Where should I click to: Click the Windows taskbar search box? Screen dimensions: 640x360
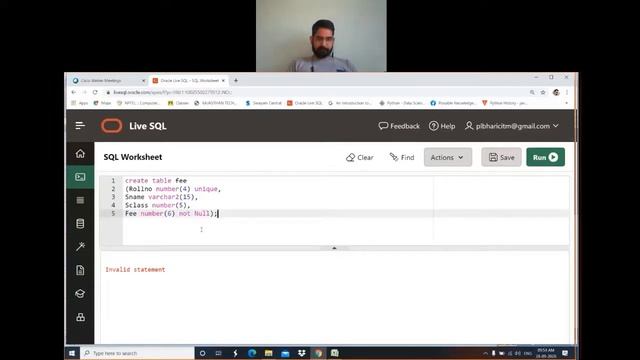point(138,353)
